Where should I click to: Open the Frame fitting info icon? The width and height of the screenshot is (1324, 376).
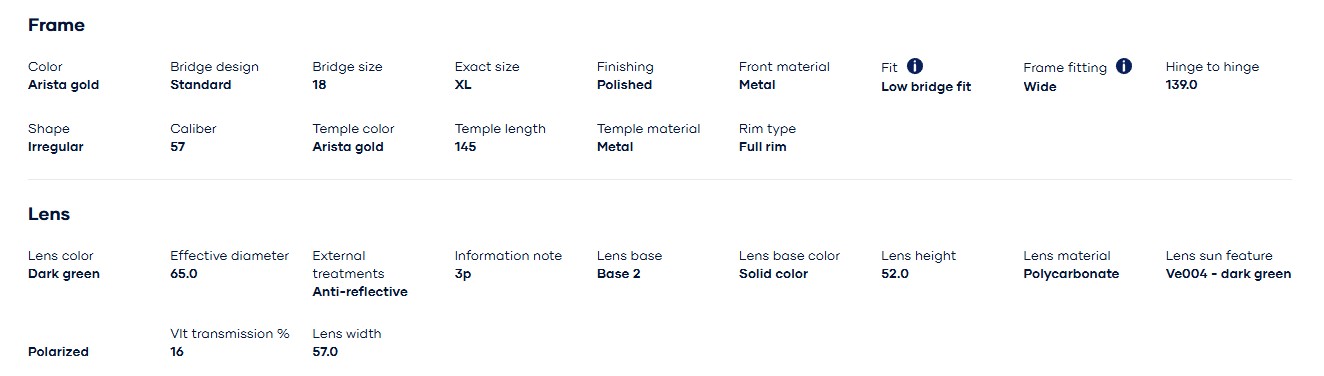[1124, 67]
